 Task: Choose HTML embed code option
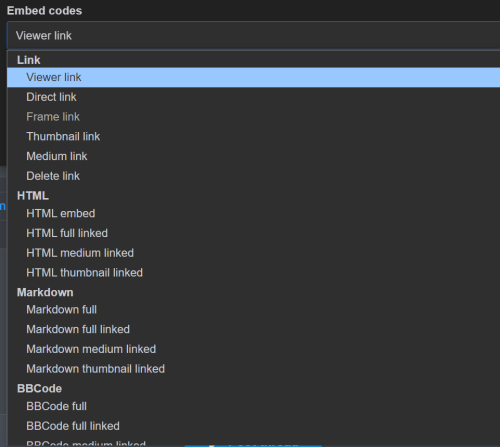[253, 213]
